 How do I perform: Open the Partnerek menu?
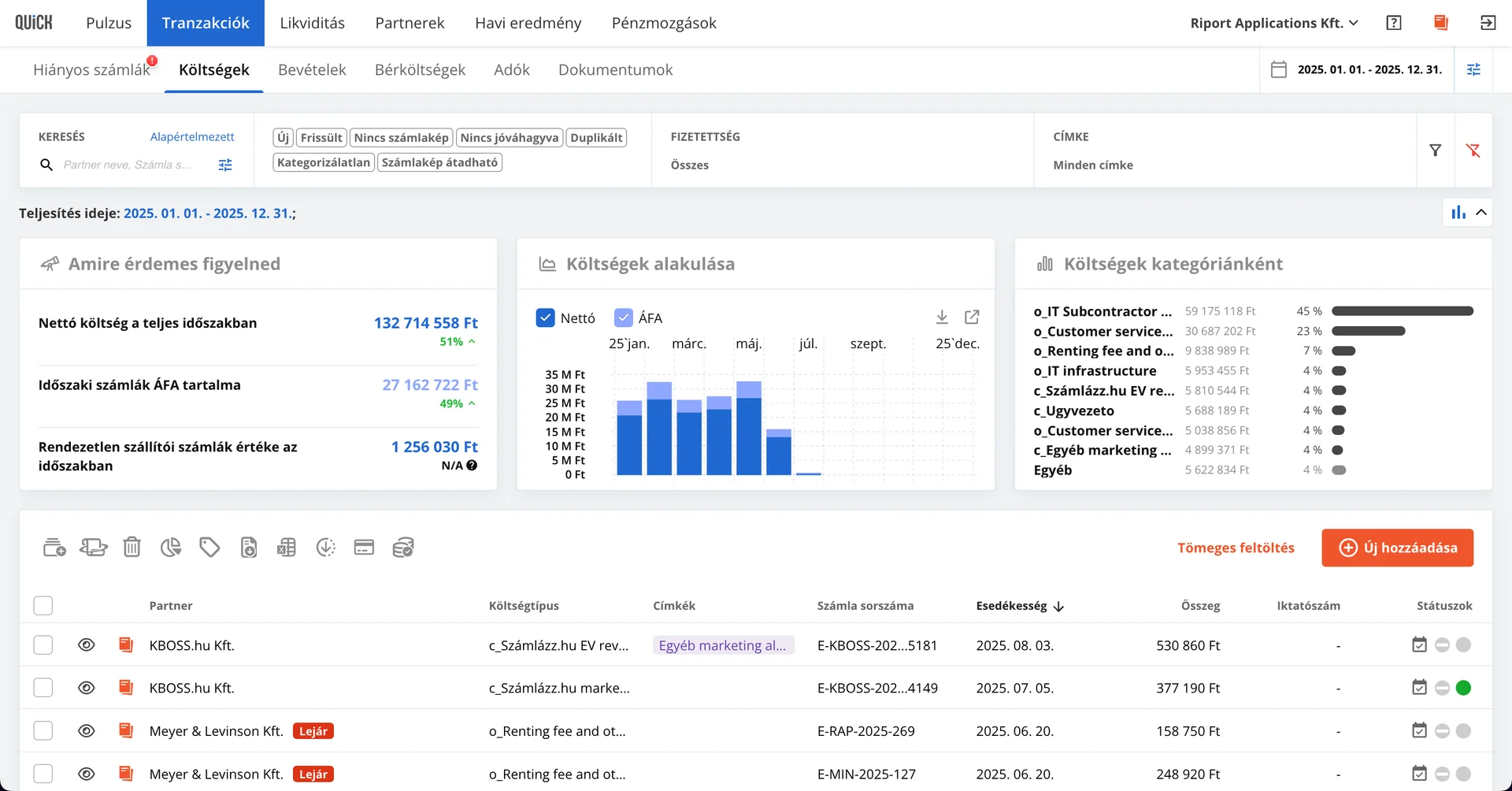point(409,23)
